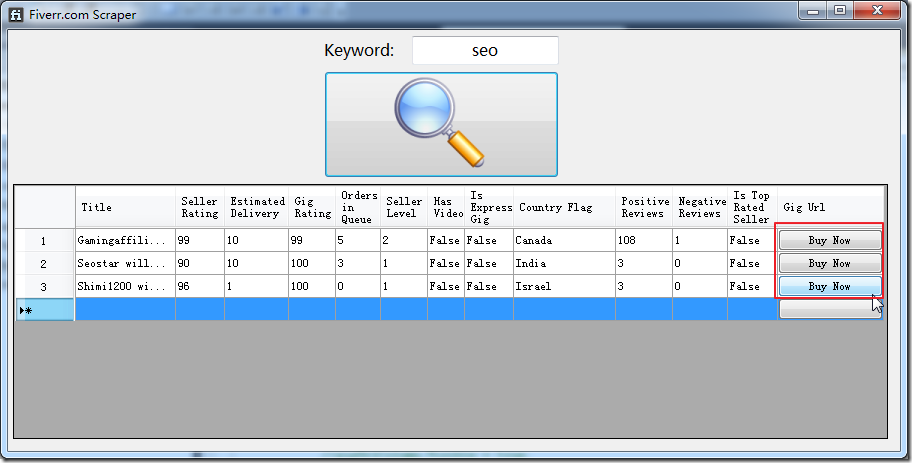Image resolution: width=912 pixels, height=463 pixels.
Task: Click Buy Now for Gamingaffili row
Action: click(x=830, y=240)
